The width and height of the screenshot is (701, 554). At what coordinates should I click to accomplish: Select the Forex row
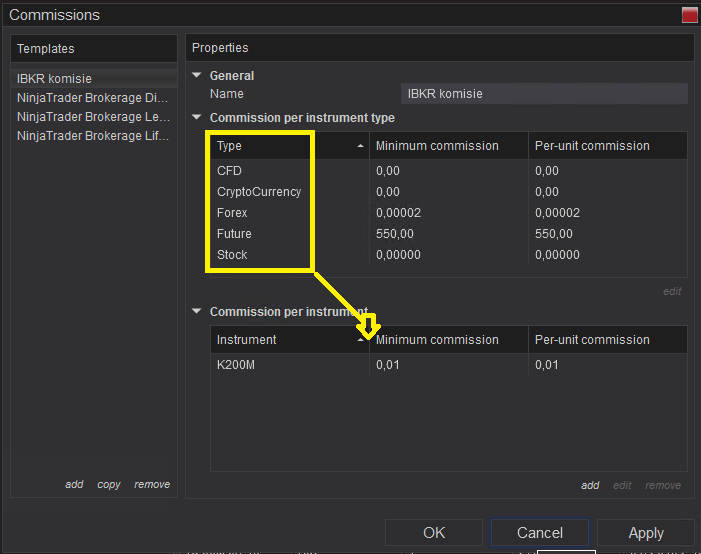449,213
